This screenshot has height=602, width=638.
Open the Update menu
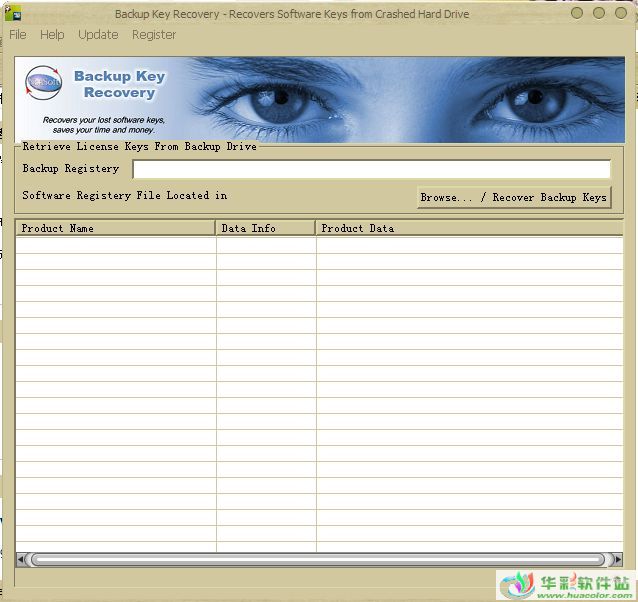pos(98,35)
